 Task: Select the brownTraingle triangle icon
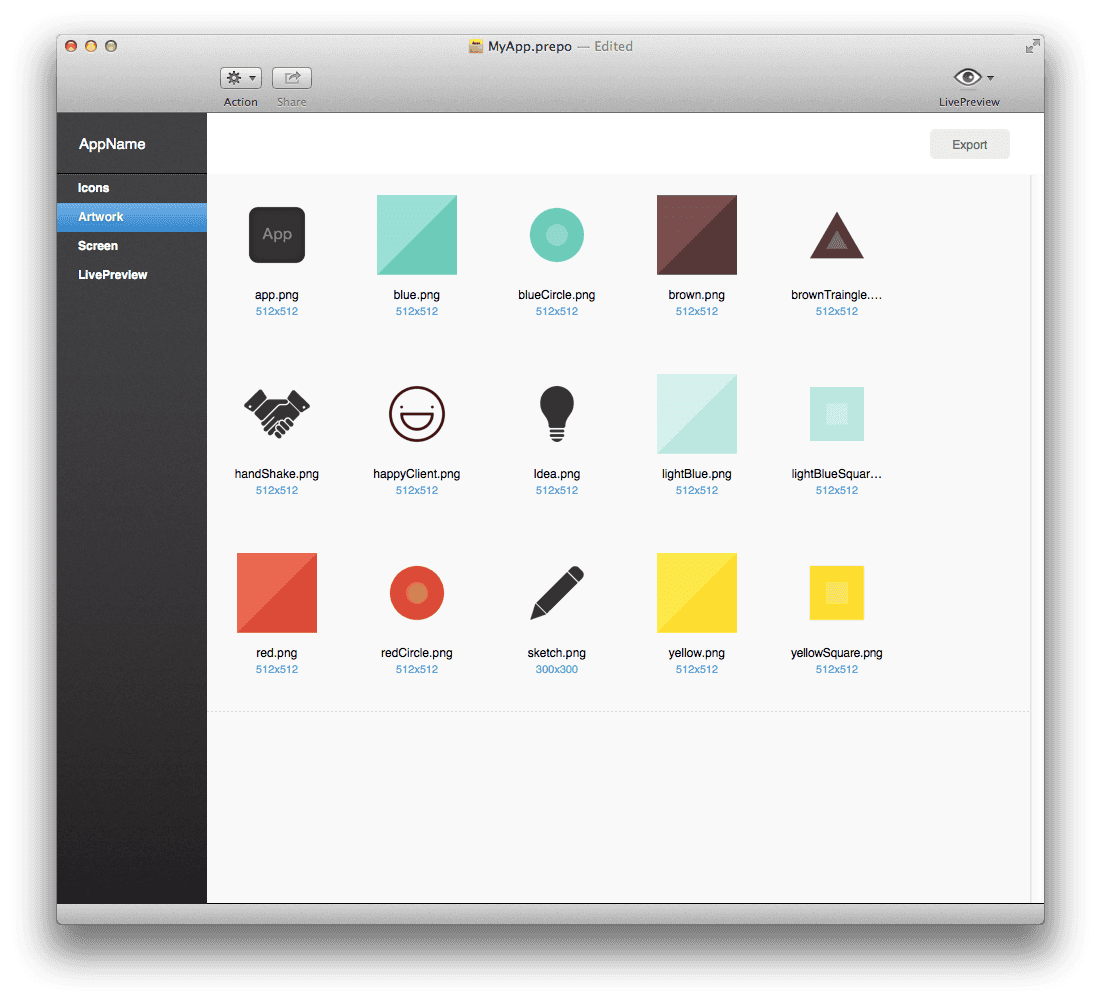click(836, 236)
